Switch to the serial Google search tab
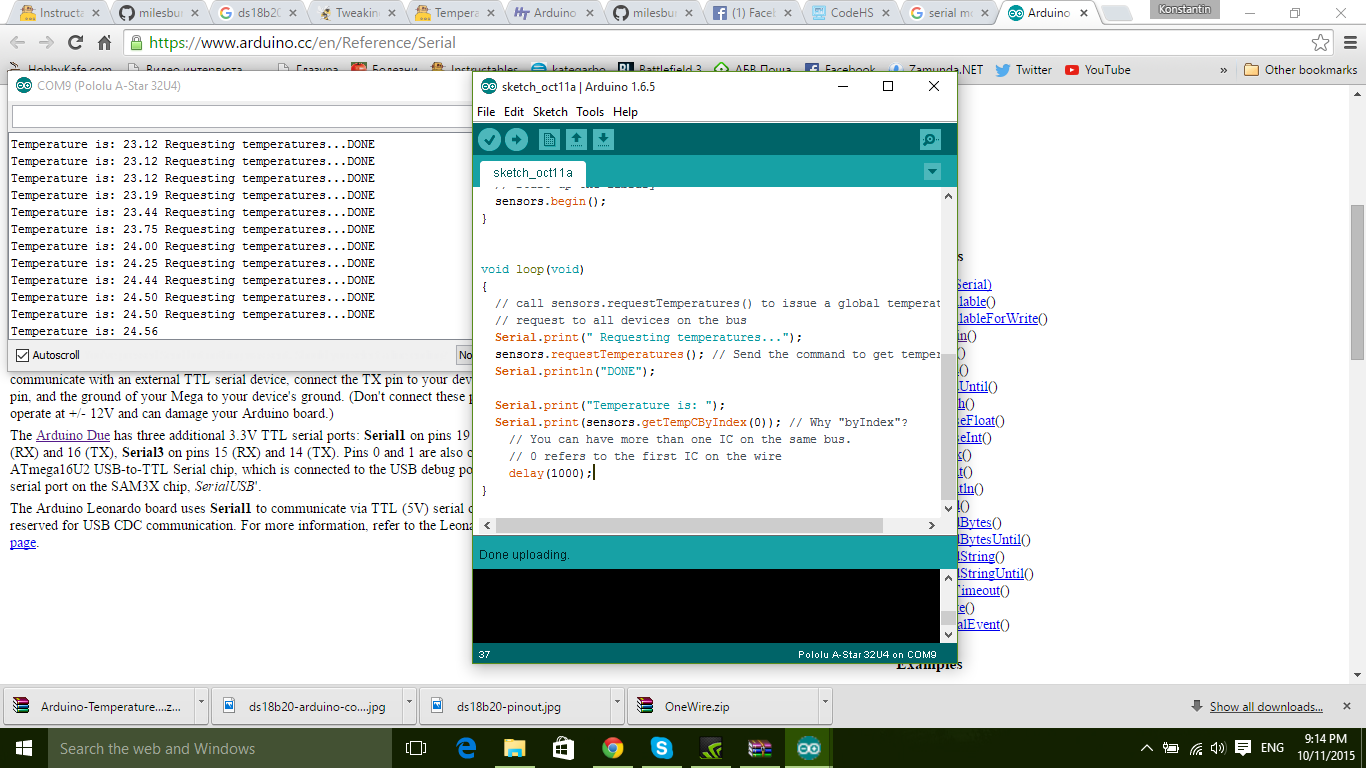This screenshot has width=1366, height=768. click(950, 13)
